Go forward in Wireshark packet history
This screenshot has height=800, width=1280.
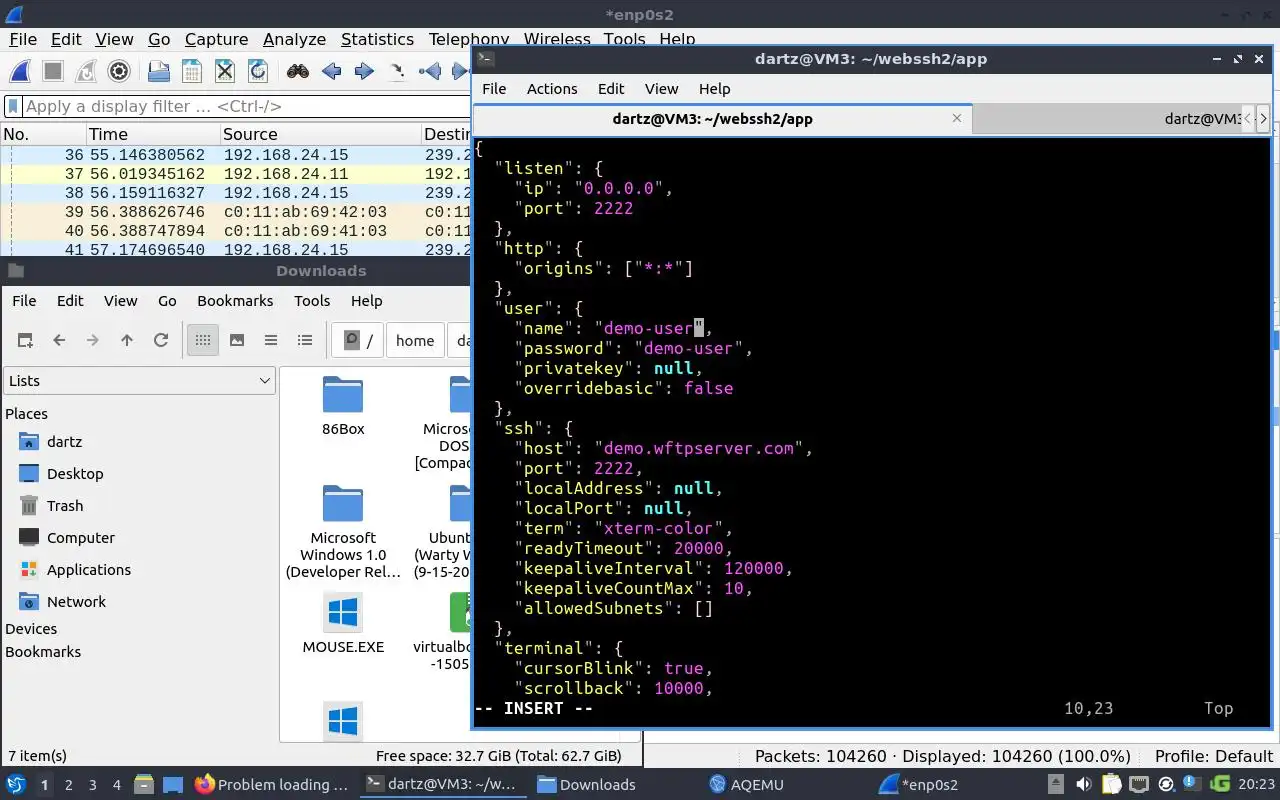point(364,71)
